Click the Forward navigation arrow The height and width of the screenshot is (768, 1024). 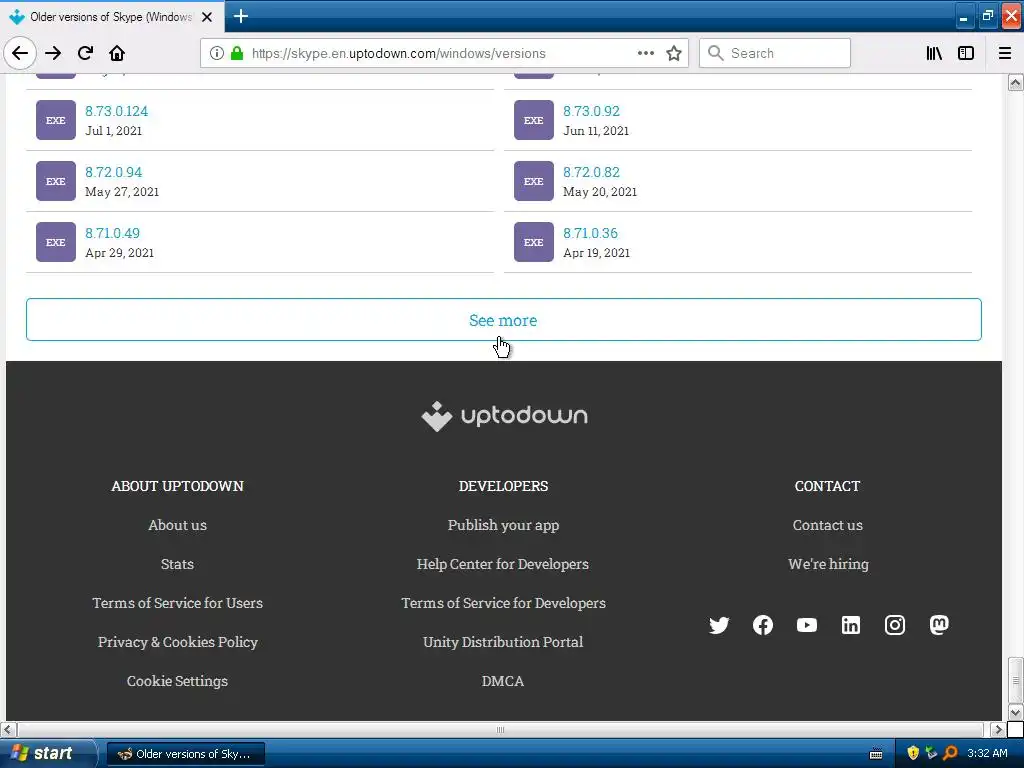click(x=53, y=53)
